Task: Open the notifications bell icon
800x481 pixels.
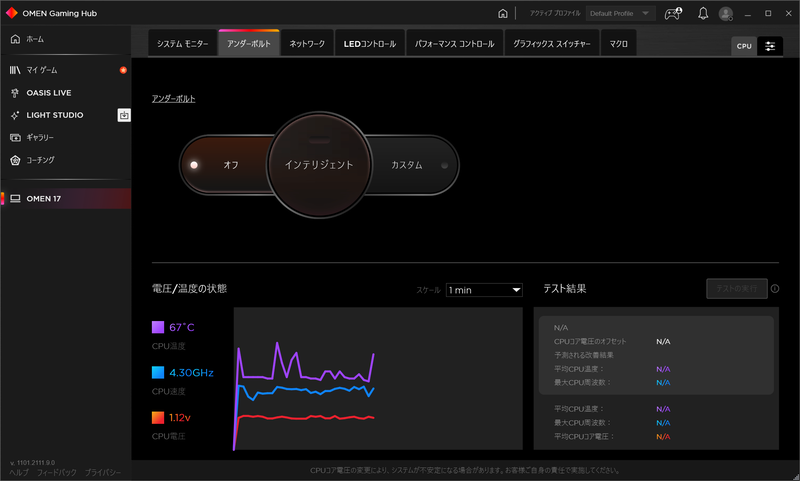Action: [x=703, y=13]
